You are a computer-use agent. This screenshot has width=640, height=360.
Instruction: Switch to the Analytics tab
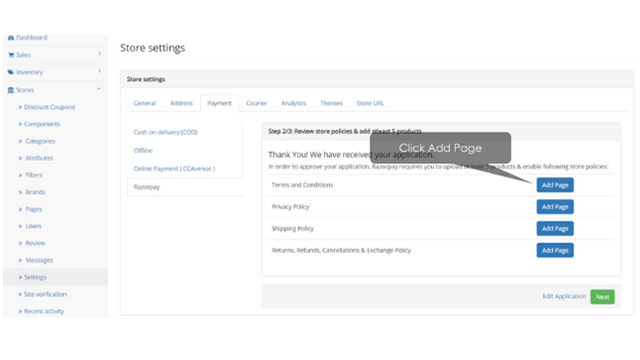click(x=293, y=103)
